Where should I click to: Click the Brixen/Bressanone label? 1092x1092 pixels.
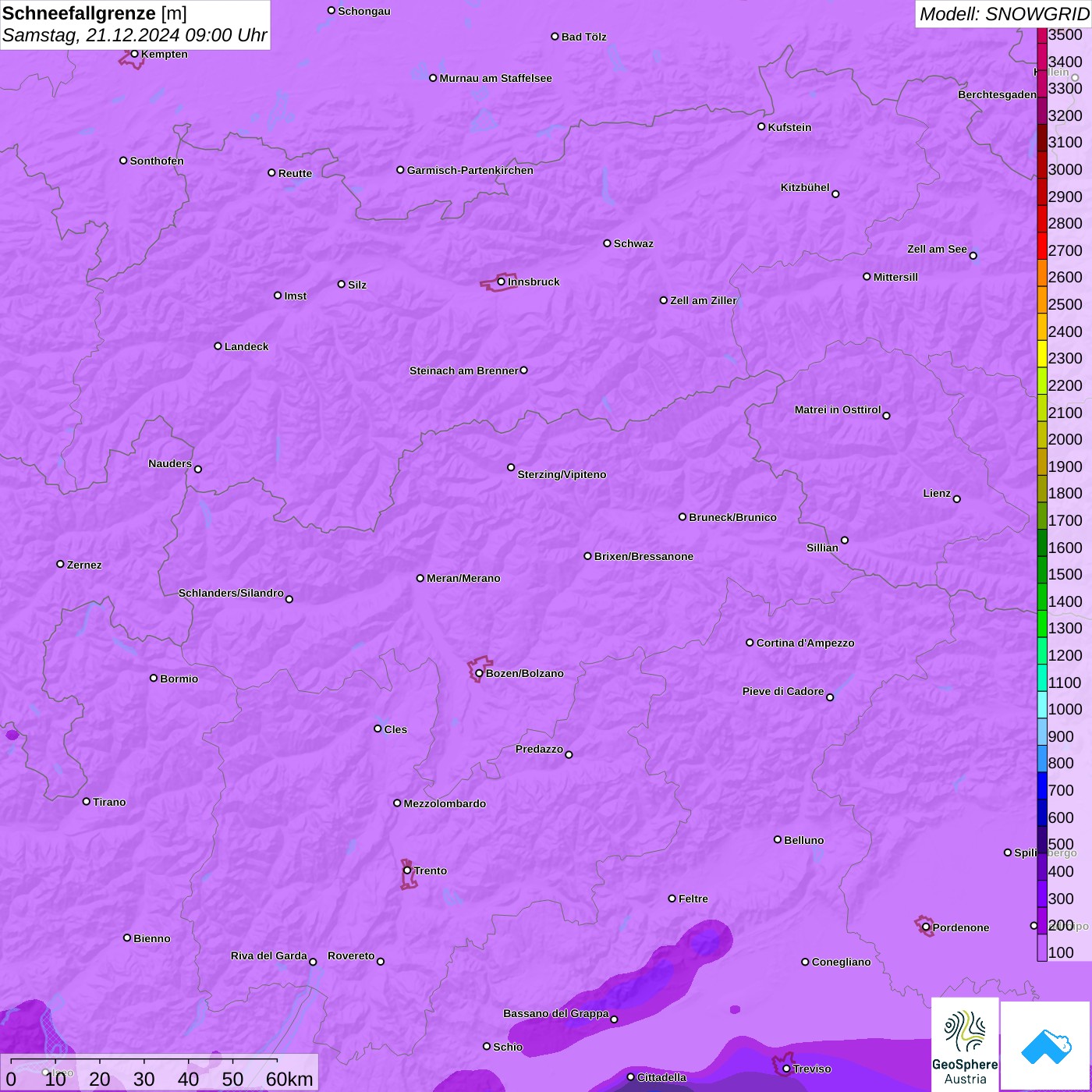(644, 556)
